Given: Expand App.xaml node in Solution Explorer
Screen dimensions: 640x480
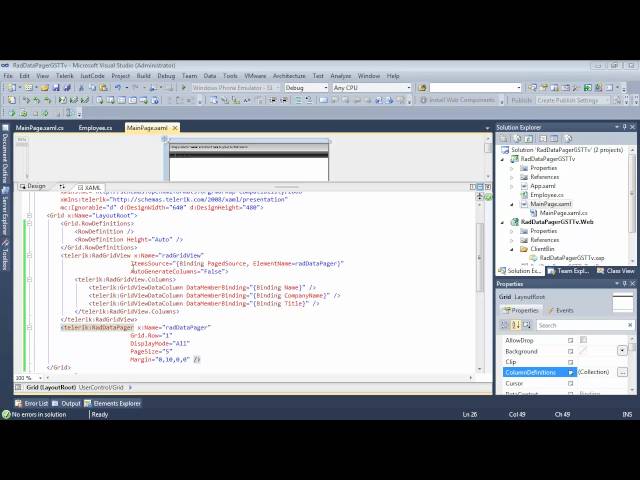Looking at the screenshot, I should click(x=512, y=186).
